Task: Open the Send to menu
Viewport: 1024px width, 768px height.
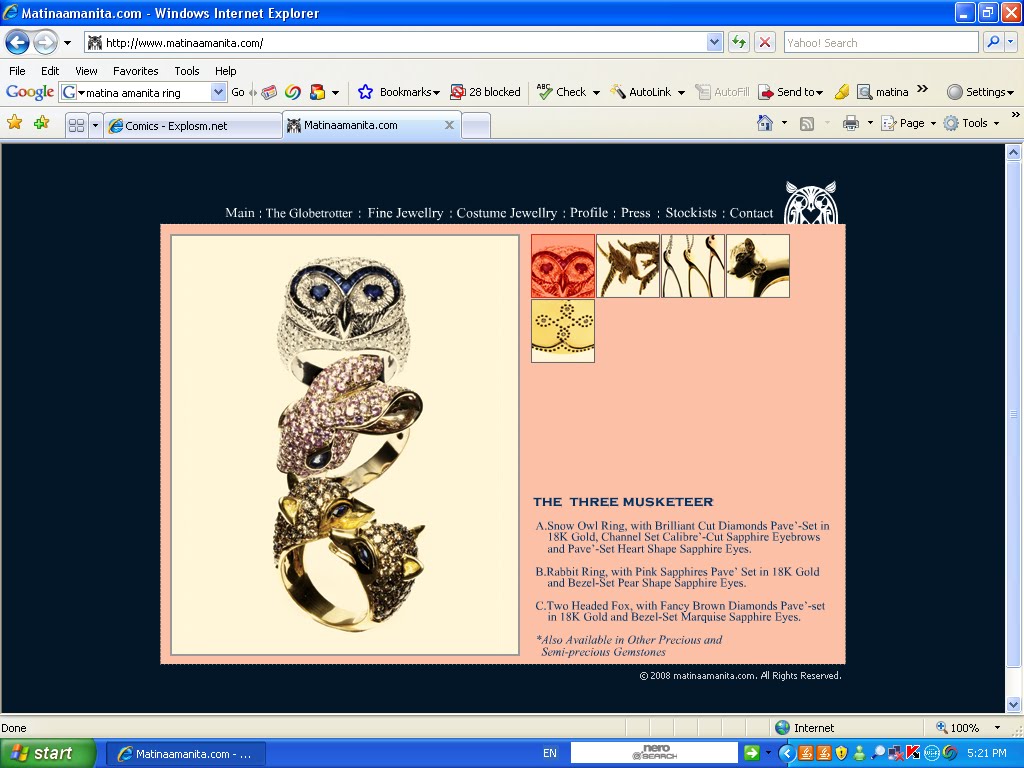Action: click(790, 92)
